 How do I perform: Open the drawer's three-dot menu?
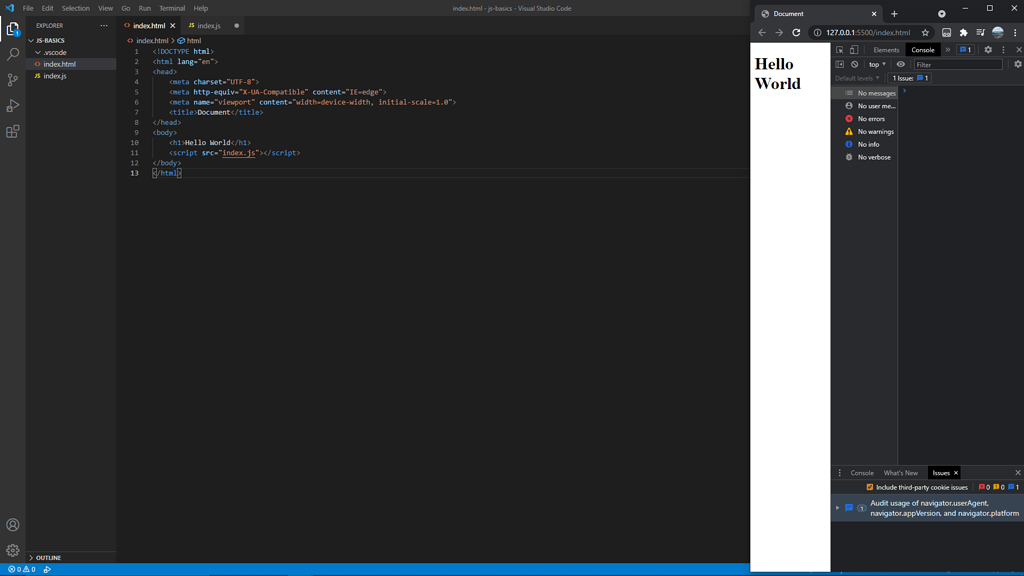(x=840, y=473)
